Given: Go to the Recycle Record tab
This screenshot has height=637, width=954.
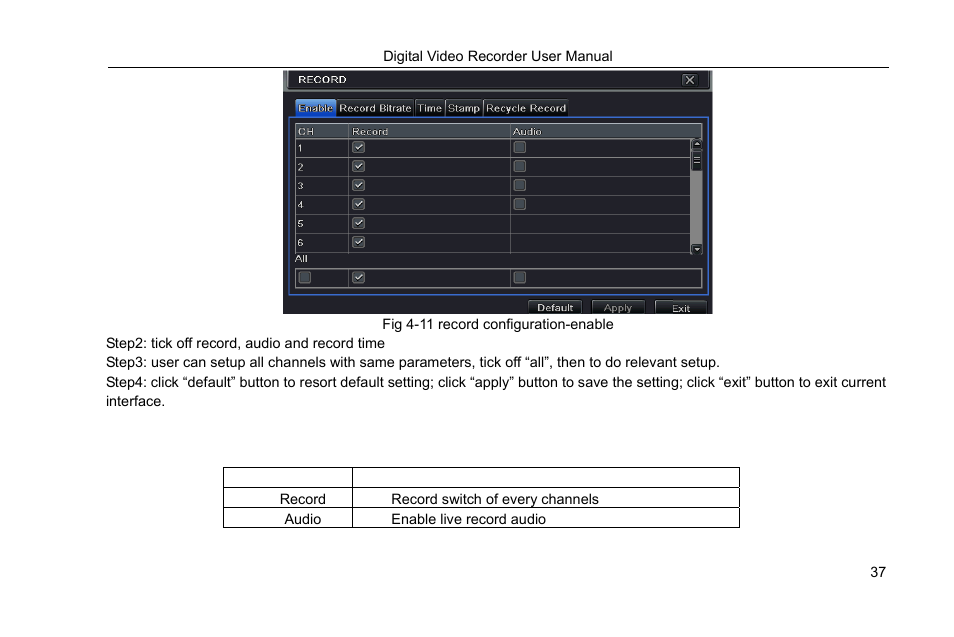Looking at the screenshot, I should point(526,108).
